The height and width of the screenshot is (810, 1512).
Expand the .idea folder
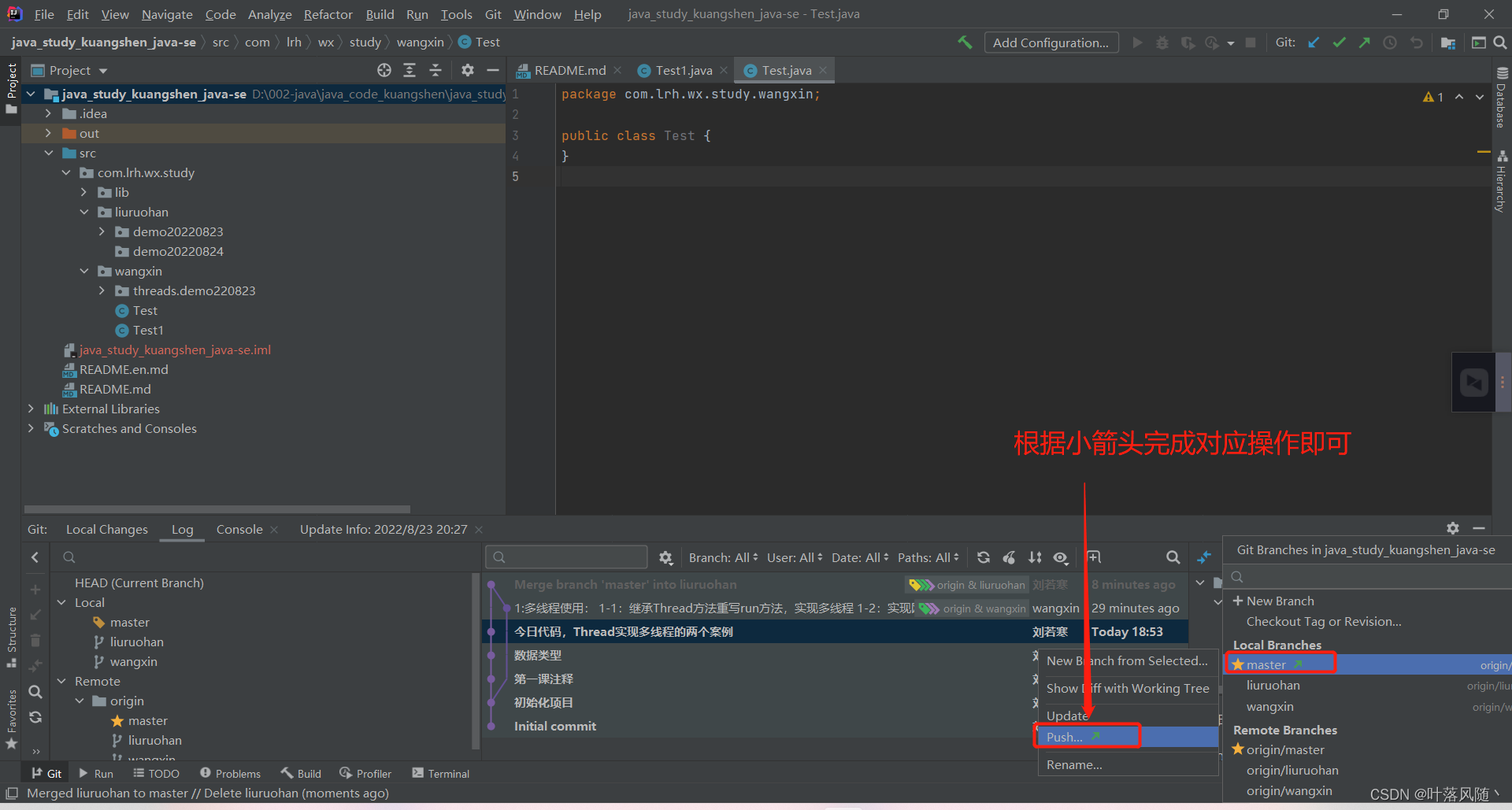[48, 113]
